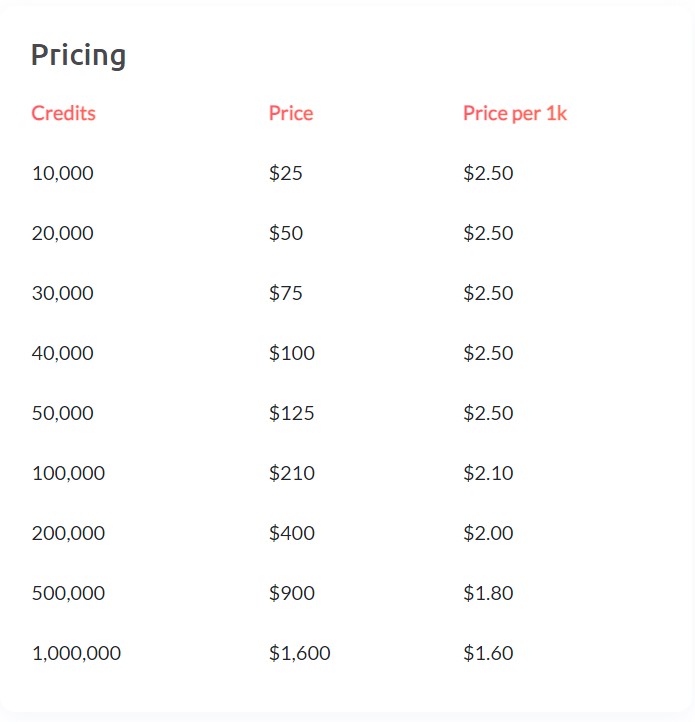Click the $25 price cell
The height and width of the screenshot is (722, 695).
286,173
